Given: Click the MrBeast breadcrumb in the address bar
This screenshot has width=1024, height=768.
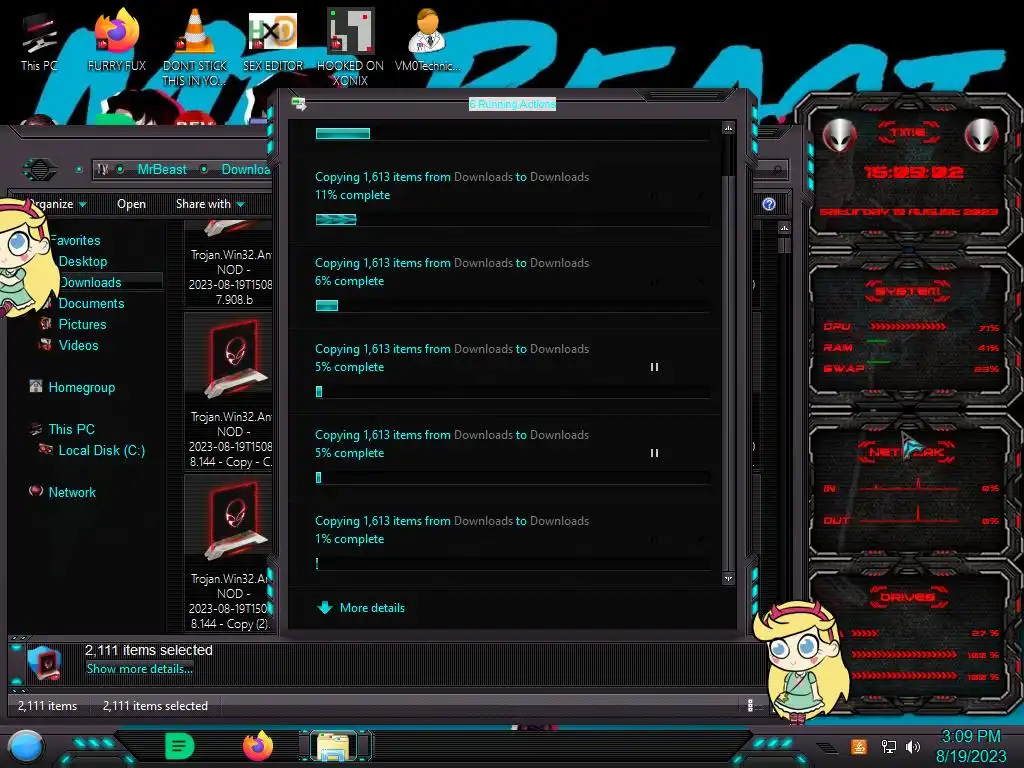Looking at the screenshot, I should (x=162, y=170).
